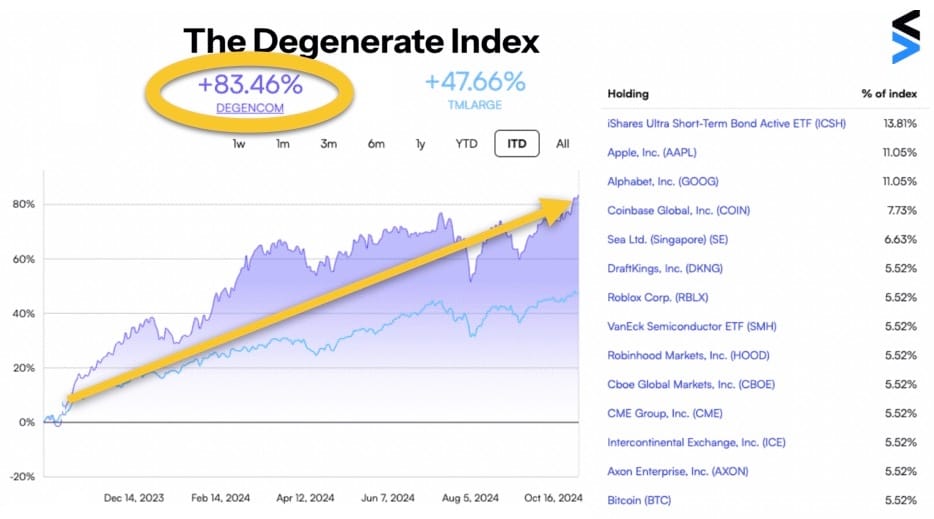
Task: Open iShares Ultra Short-Term Bond Active ETF (ICSH)
Action: click(726, 123)
